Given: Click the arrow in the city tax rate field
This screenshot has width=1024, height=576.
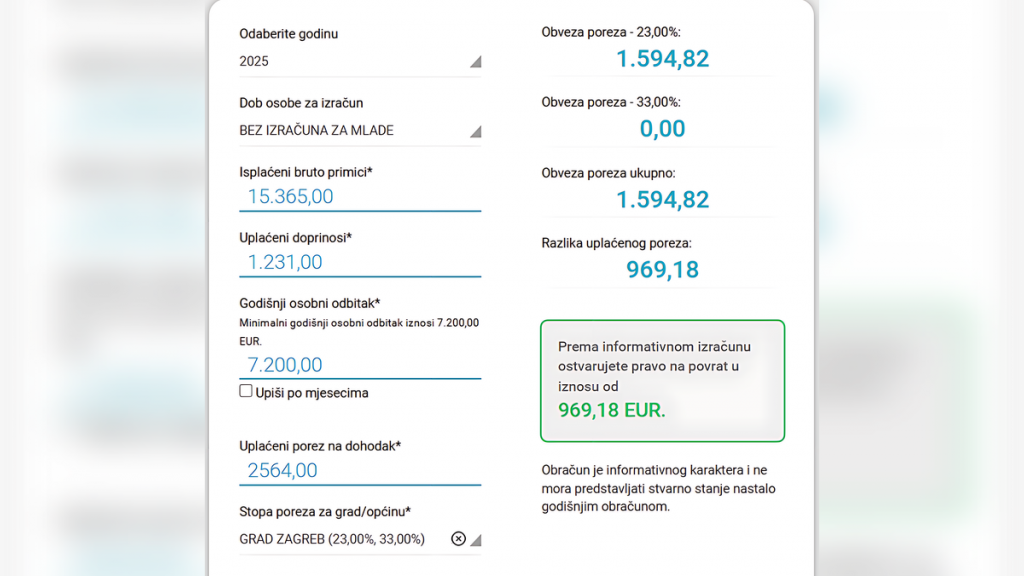Looking at the screenshot, I should point(476,540).
